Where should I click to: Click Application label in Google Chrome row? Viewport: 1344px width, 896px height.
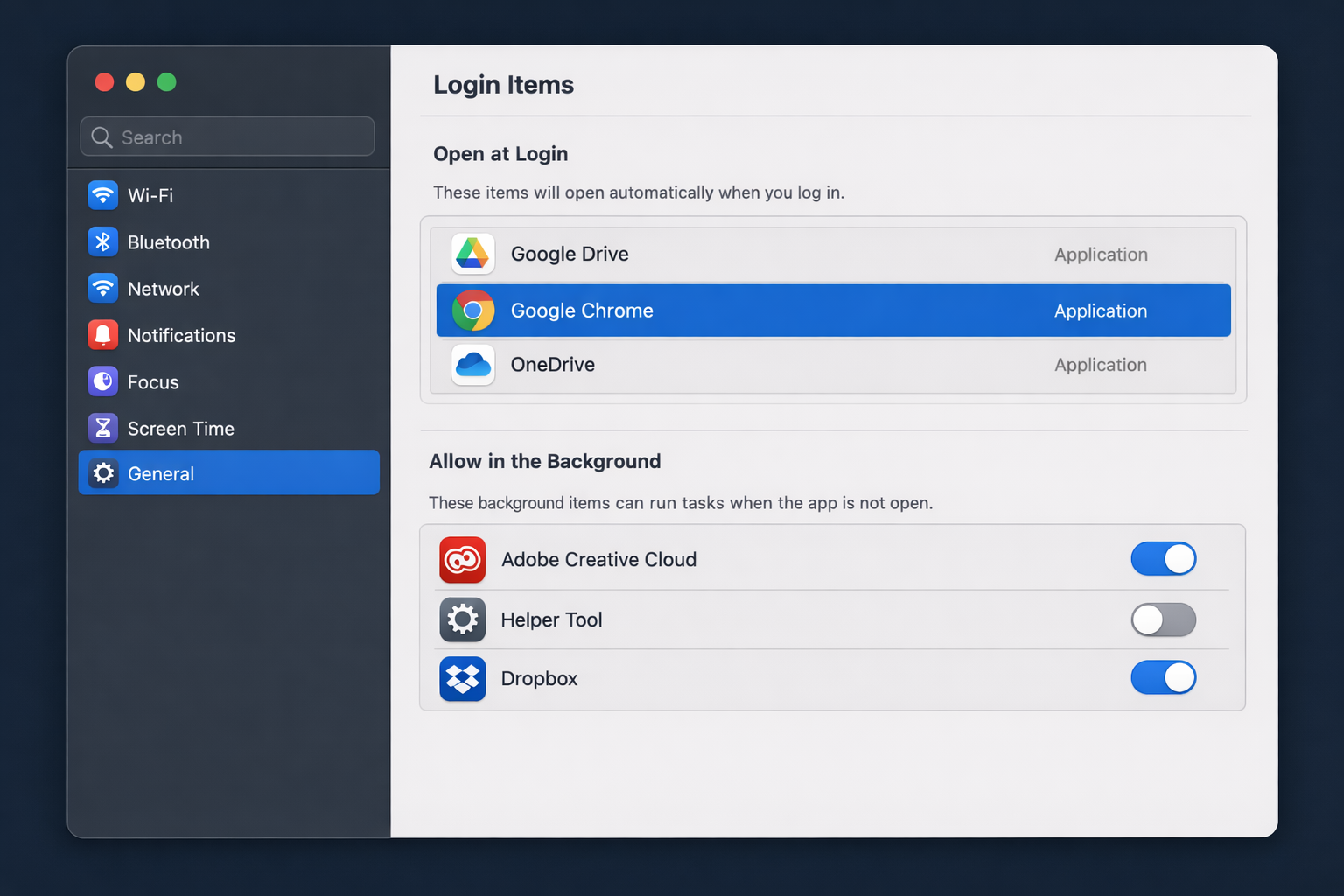pos(1101,311)
